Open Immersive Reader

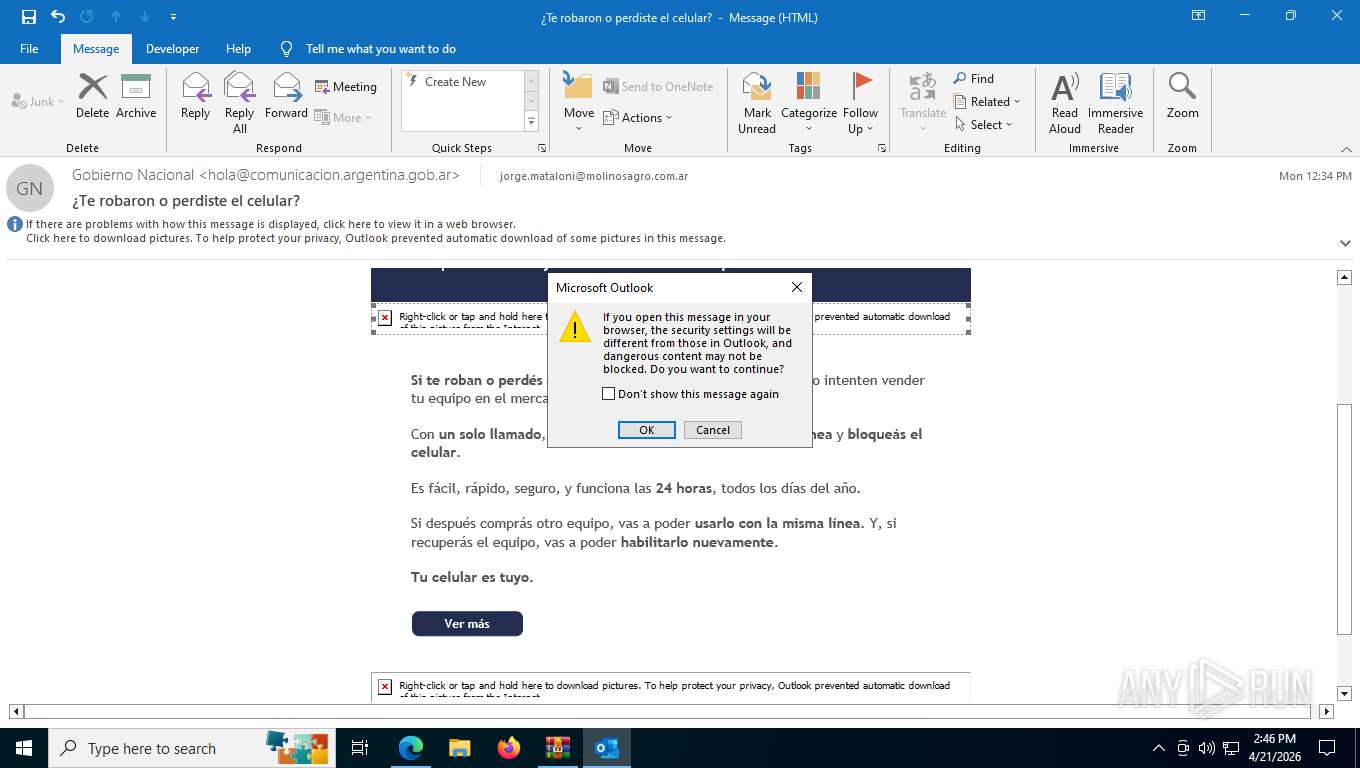[x=1116, y=103]
